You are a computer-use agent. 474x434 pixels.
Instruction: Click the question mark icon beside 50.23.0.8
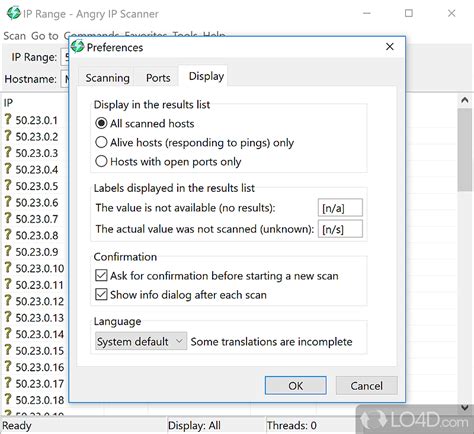(x=8, y=235)
